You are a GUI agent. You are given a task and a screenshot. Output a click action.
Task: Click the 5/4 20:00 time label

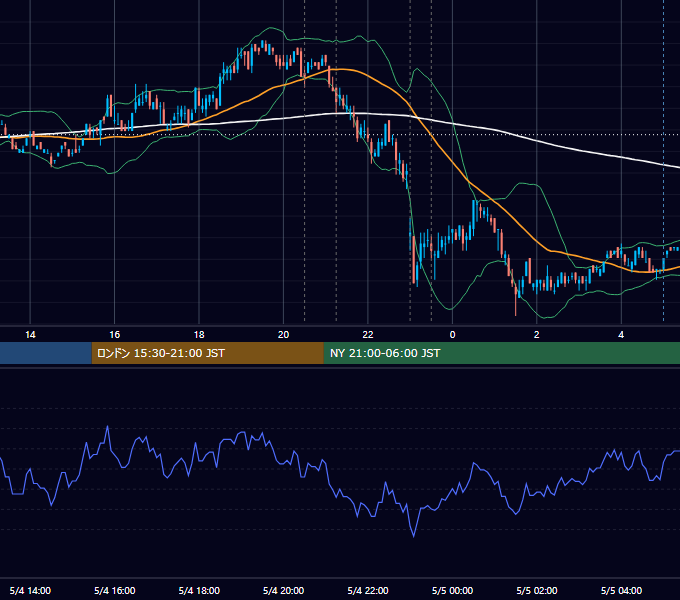click(x=283, y=590)
